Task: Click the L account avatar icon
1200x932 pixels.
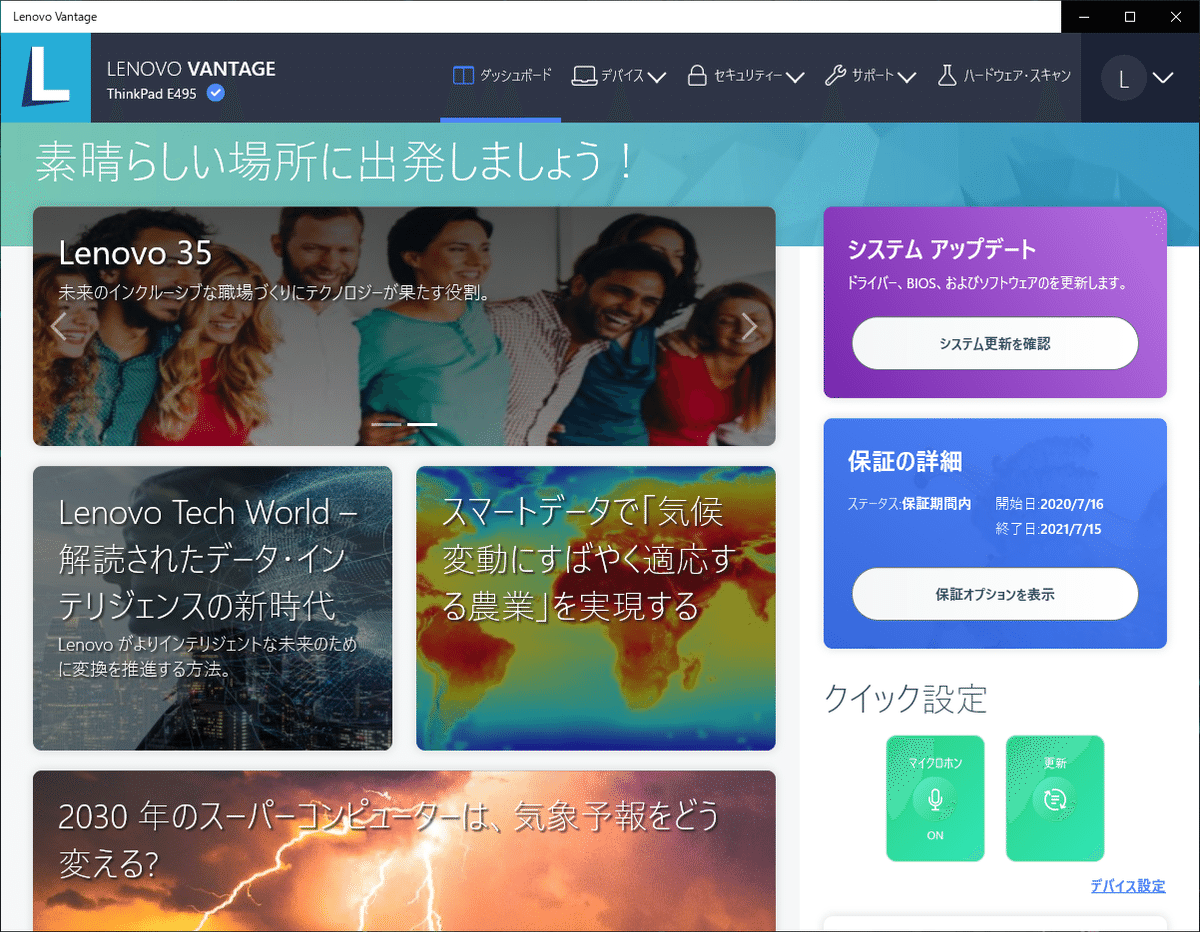Action: click(1122, 77)
